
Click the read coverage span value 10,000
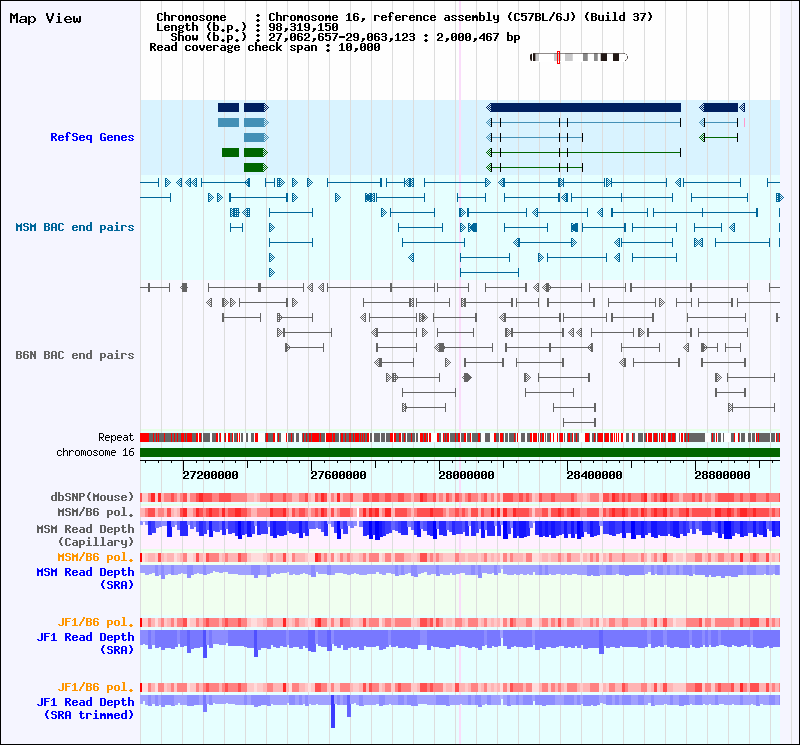tap(359, 47)
